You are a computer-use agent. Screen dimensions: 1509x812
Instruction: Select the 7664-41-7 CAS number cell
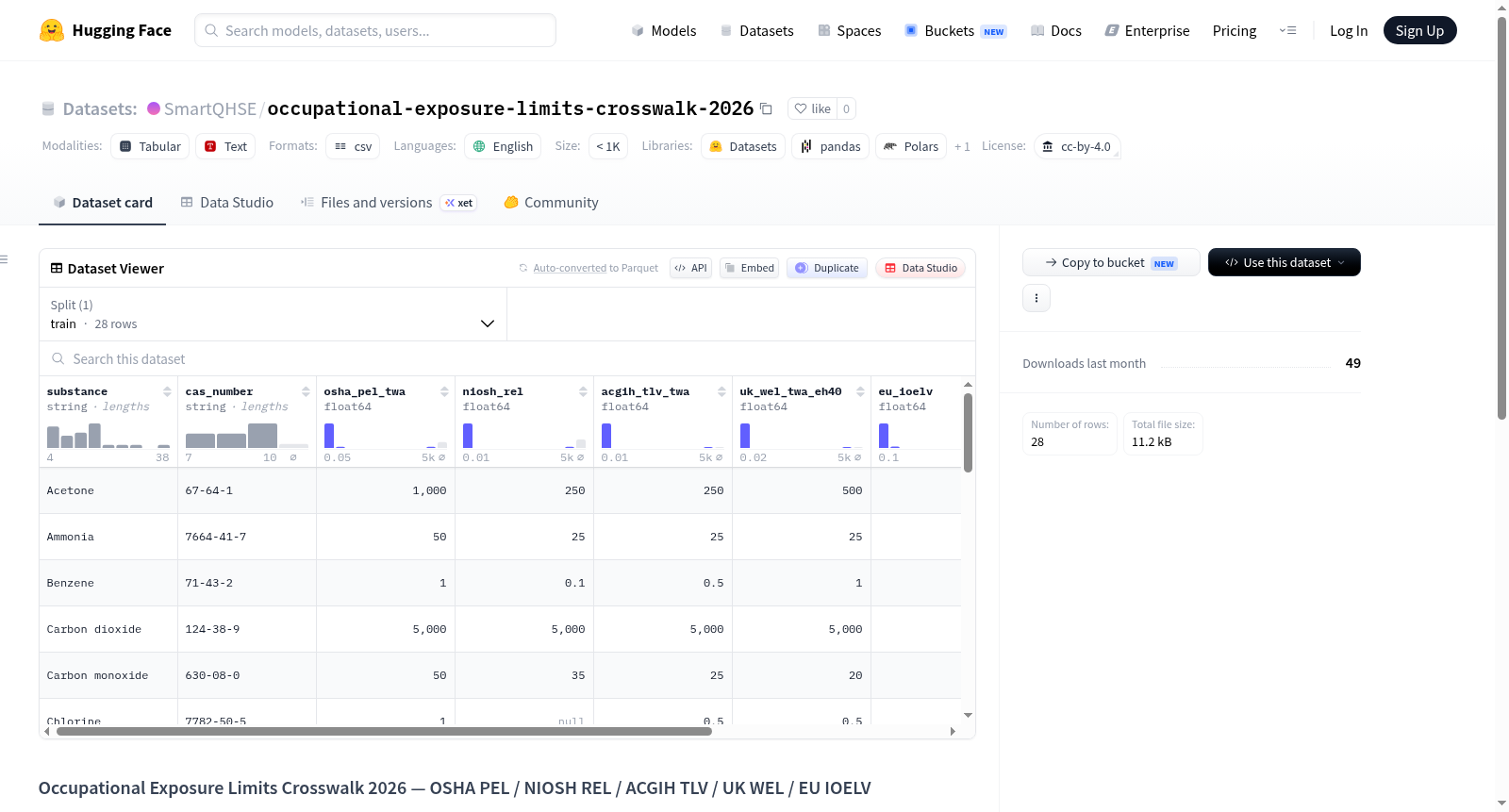pyautogui.click(x=247, y=537)
